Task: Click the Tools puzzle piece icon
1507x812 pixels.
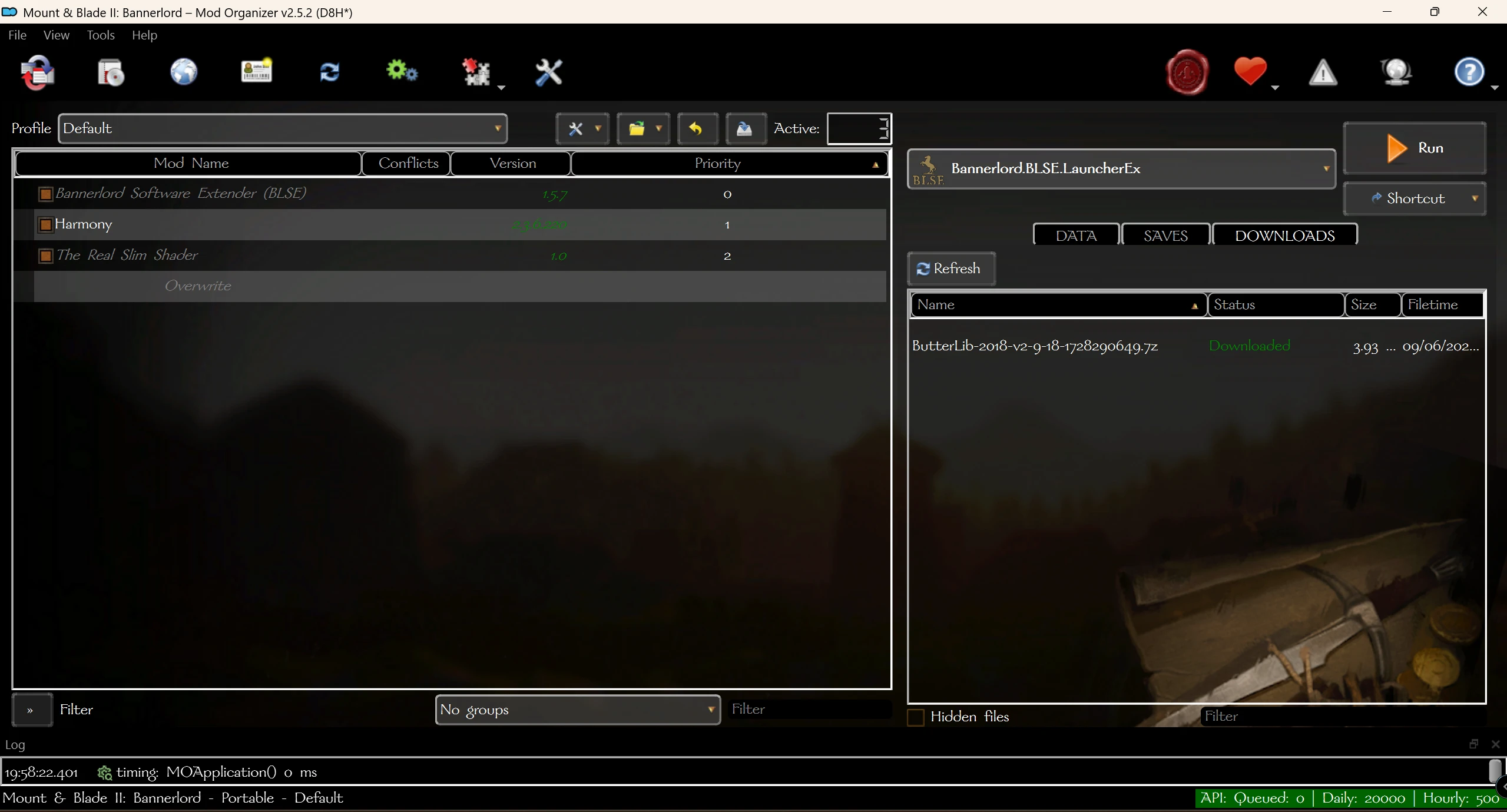Action: click(x=476, y=73)
